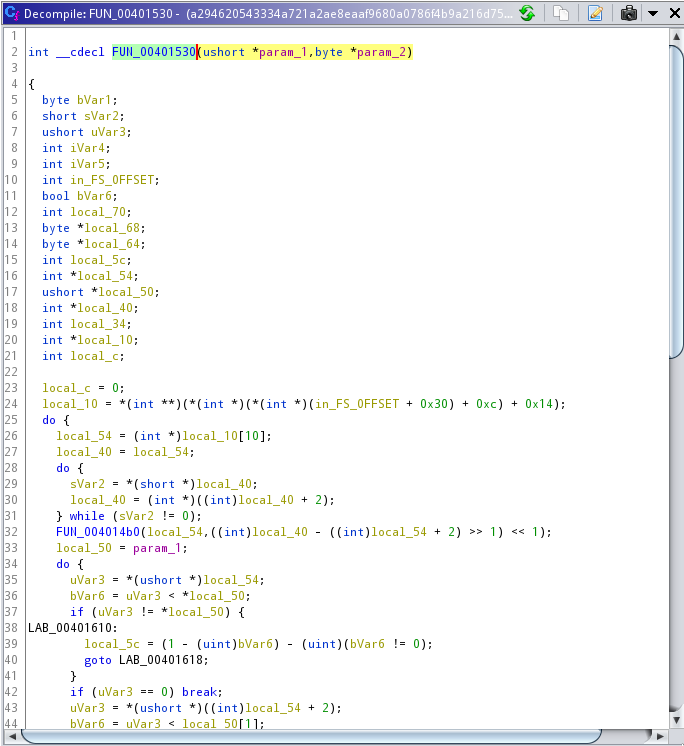Select the highlighted FUN_00401530 function name
This screenshot has height=746, width=684.
click(x=153, y=52)
